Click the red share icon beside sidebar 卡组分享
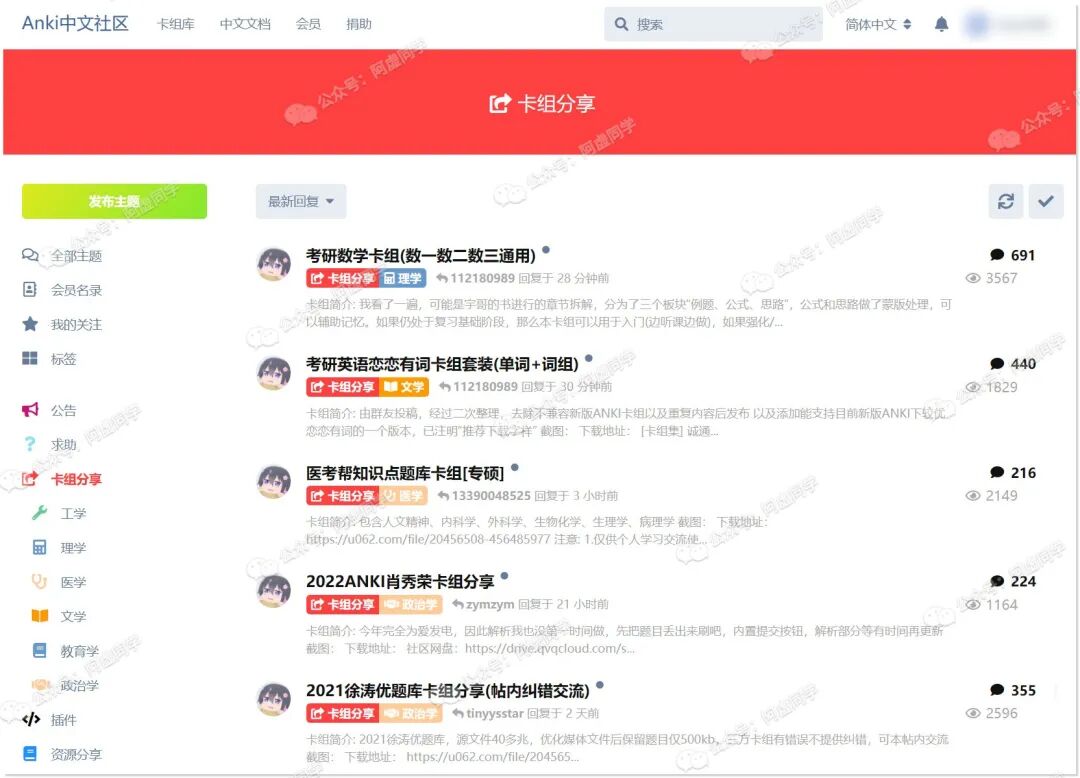Viewport: 1080px width, 778px height. tap(30, 479)
